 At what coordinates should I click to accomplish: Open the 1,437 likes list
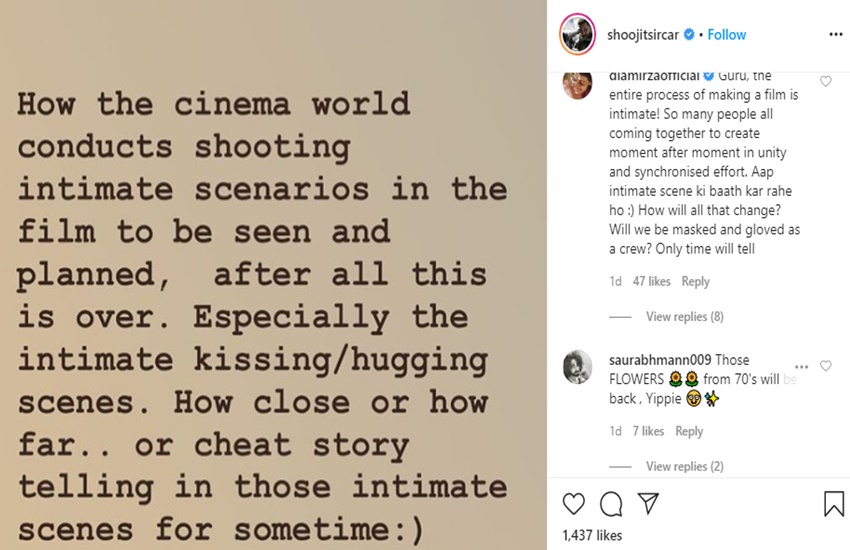590,536
